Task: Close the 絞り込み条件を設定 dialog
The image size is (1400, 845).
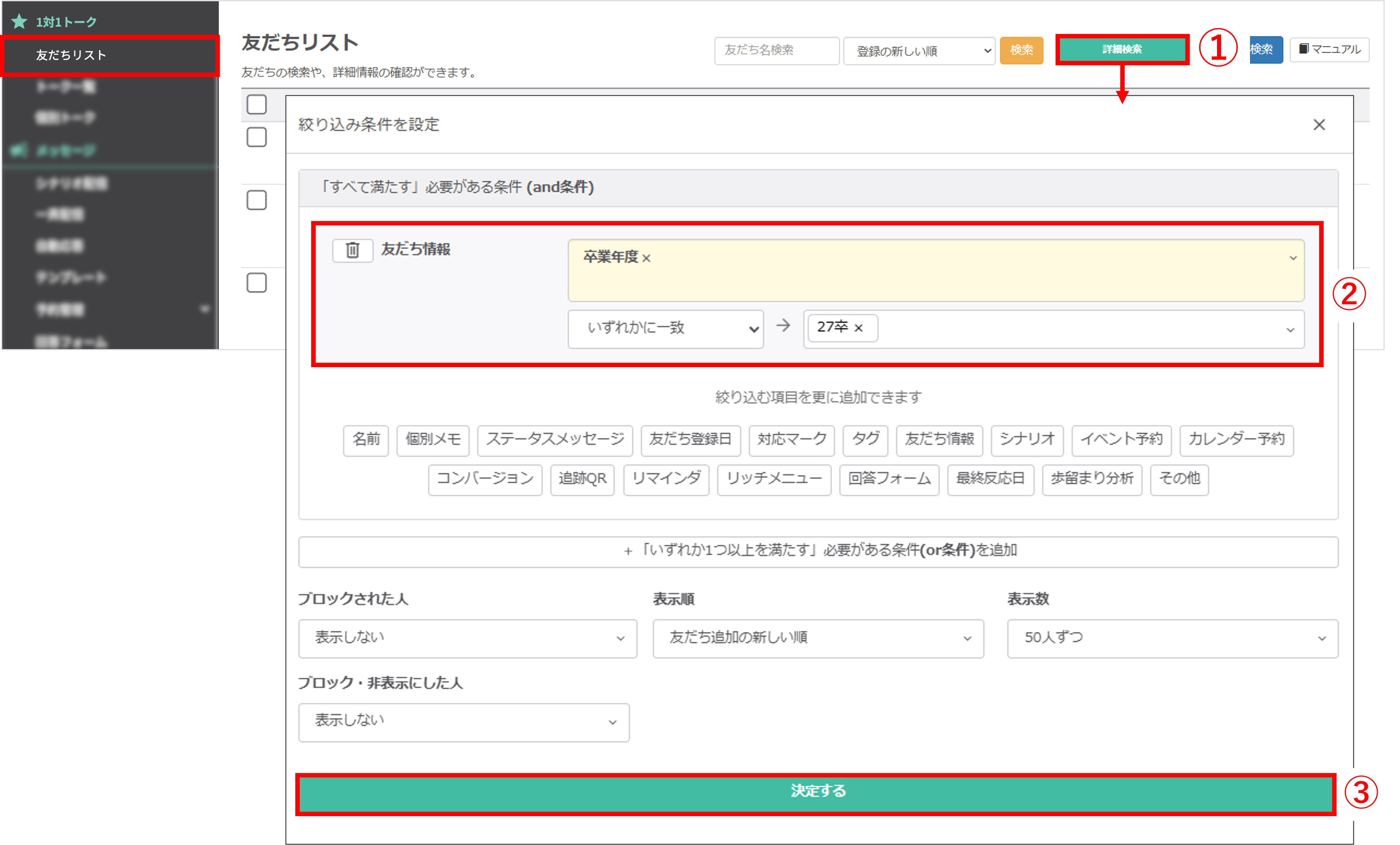Action: pyautogui.click(x=1319, y=125)
